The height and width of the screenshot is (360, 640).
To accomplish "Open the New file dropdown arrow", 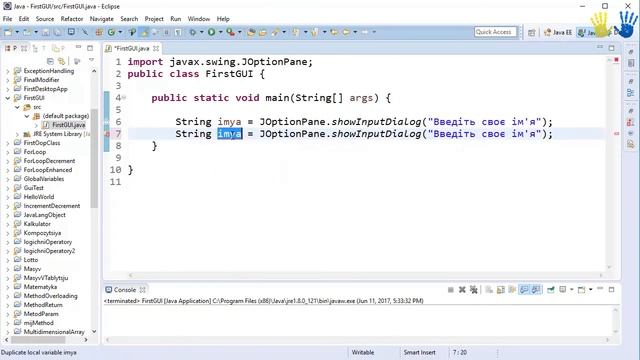I will coord(17,32).
